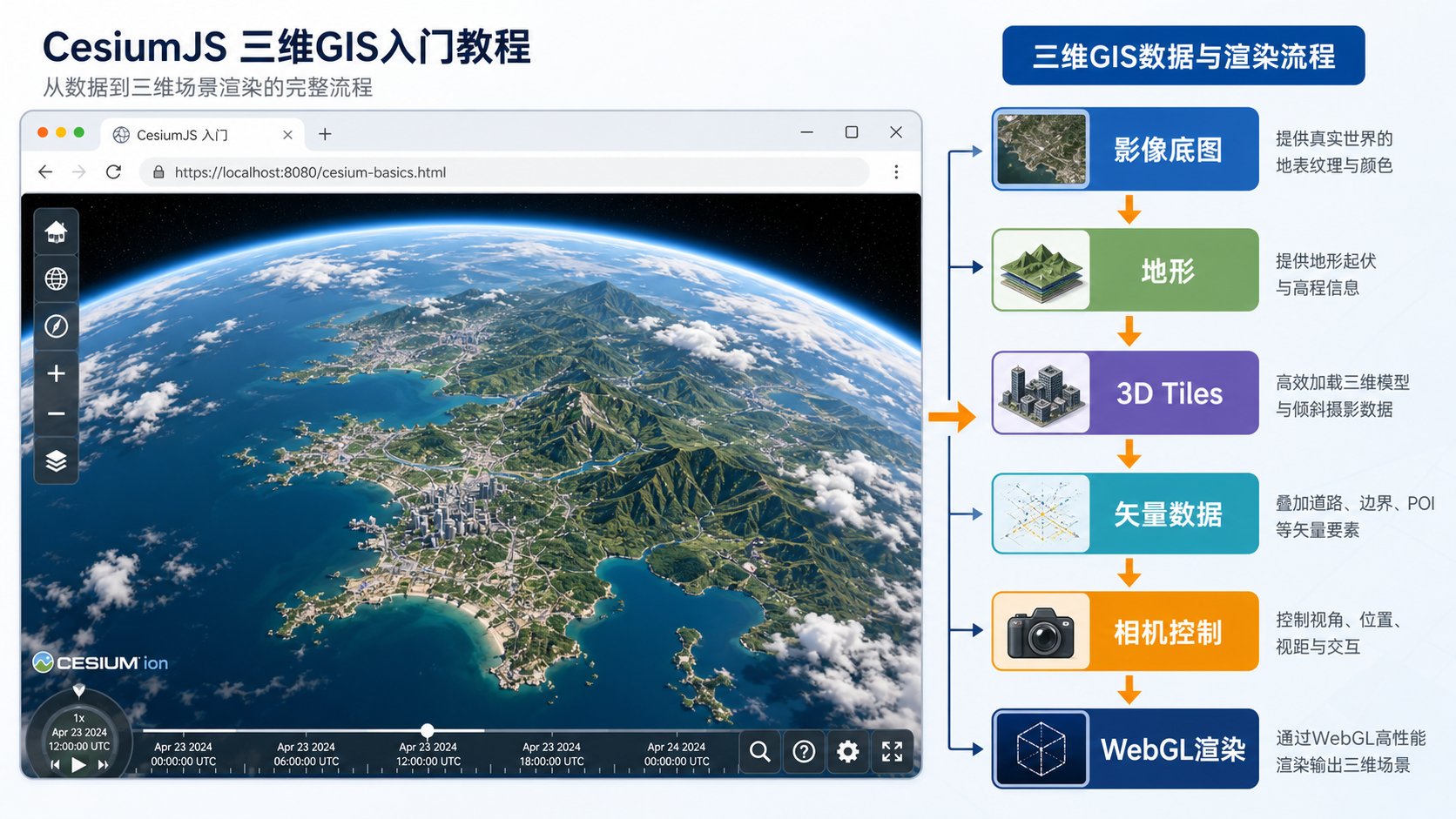Click the 相机控制 orange label

1169,632
